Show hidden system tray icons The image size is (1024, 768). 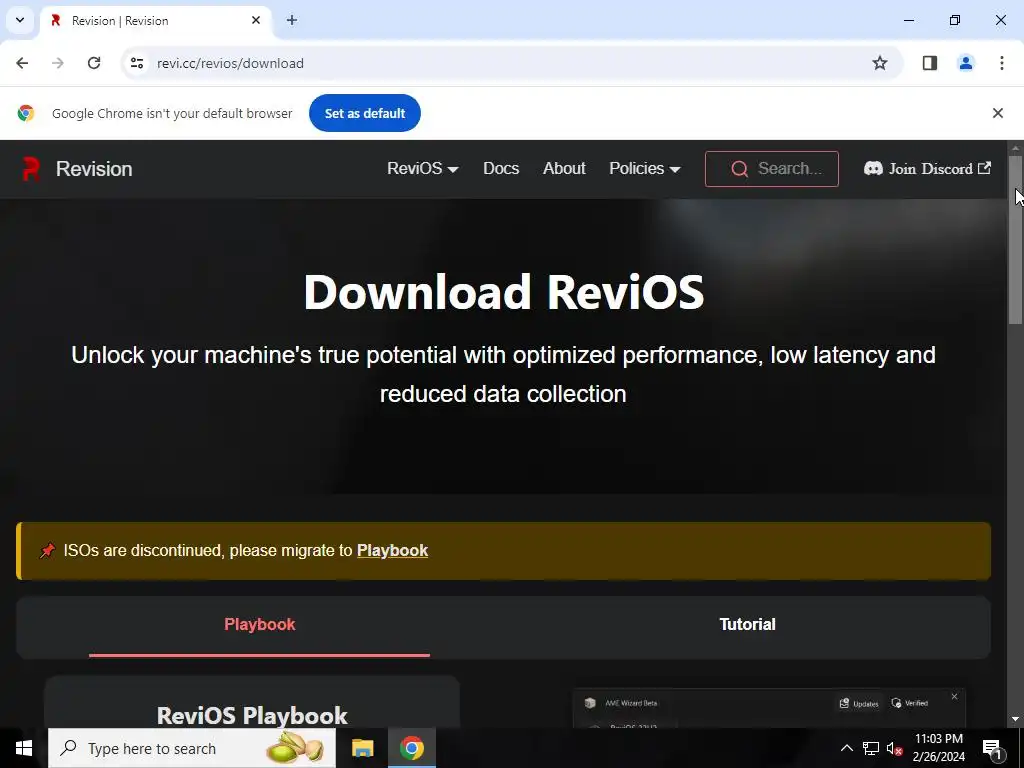tap(846, 748)
